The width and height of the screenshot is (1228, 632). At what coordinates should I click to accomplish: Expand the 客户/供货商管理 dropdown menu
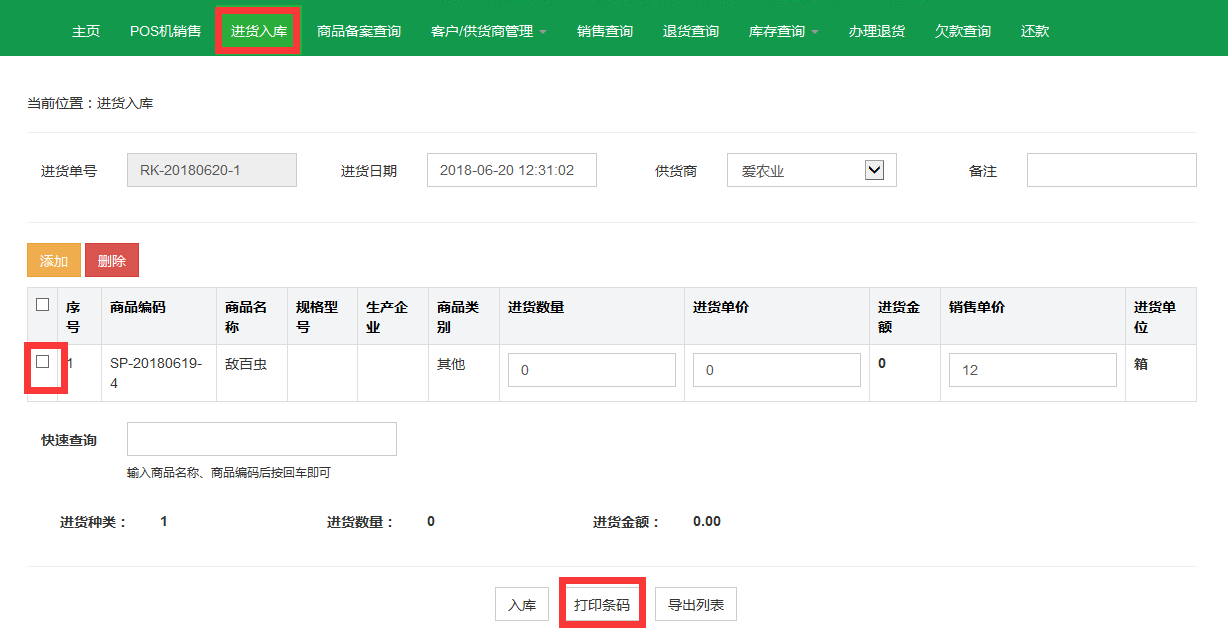click(488, 31)
